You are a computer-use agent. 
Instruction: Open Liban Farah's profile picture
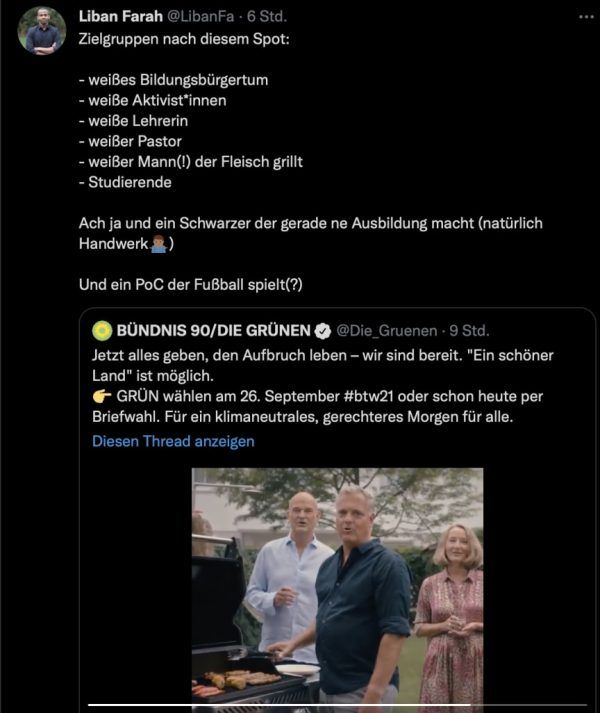(x=42, y=31)
